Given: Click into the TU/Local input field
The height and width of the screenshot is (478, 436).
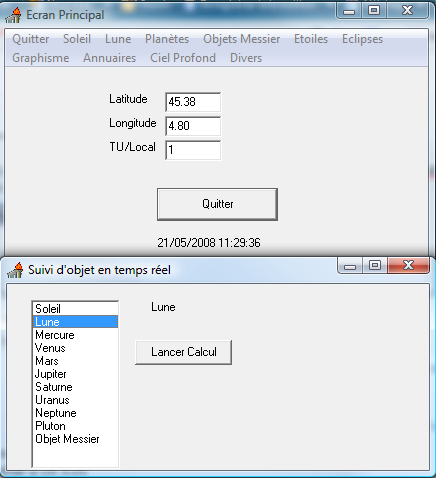Looking at the screenshot, I should 193,150.
